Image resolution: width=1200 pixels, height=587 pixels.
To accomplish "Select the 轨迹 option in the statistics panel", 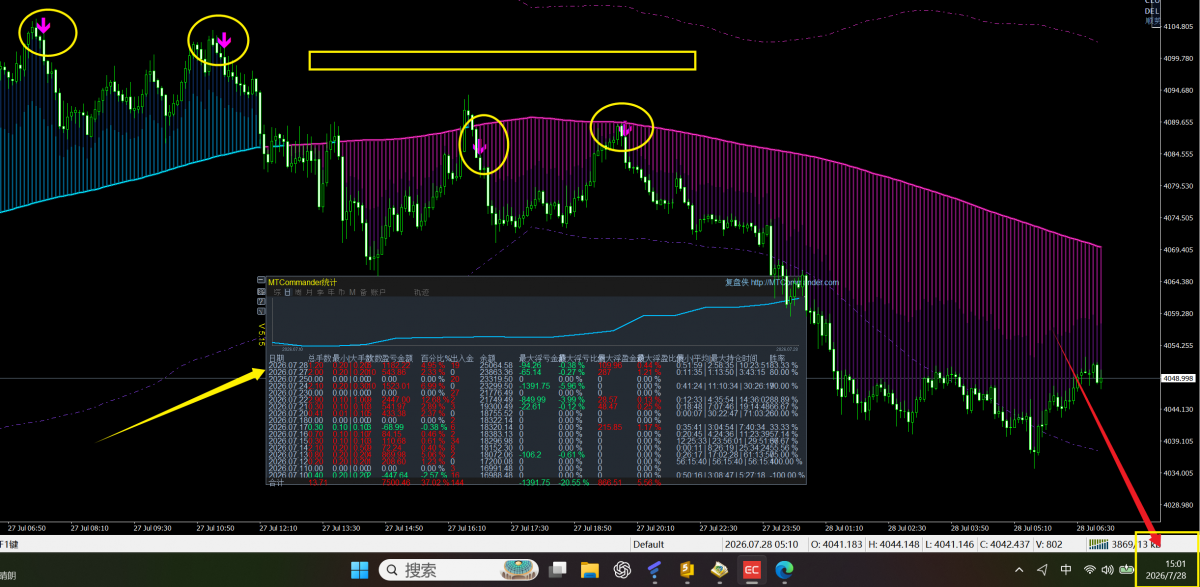I will [x=421, y=292].
